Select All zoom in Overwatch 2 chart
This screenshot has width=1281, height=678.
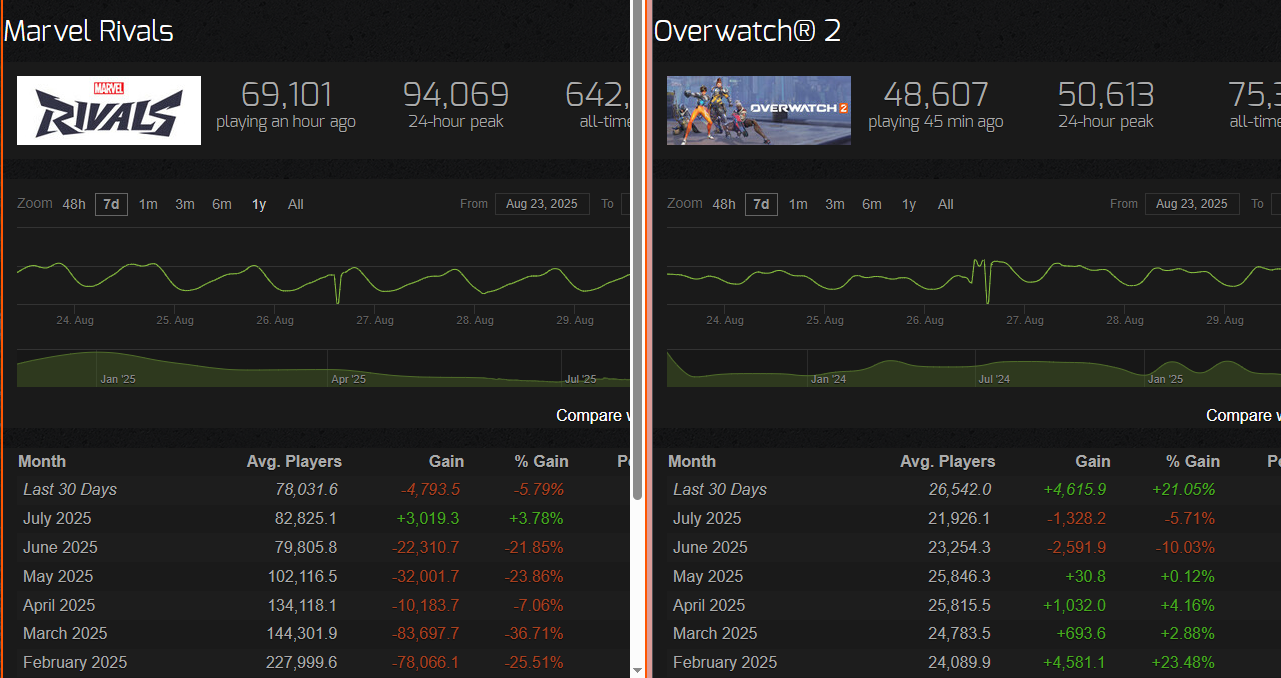tap(946, 204)
